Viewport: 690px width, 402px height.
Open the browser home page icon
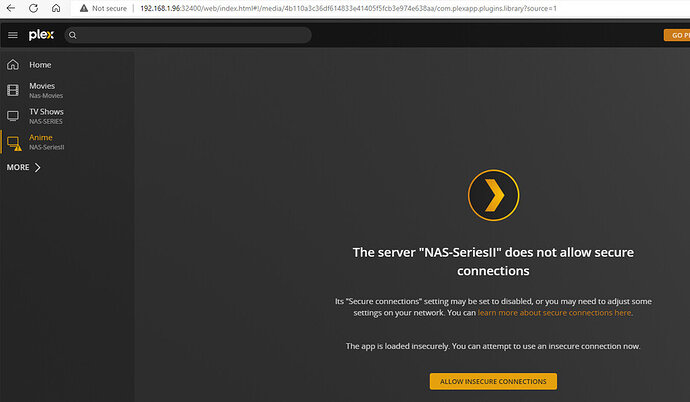coord(56,8)
